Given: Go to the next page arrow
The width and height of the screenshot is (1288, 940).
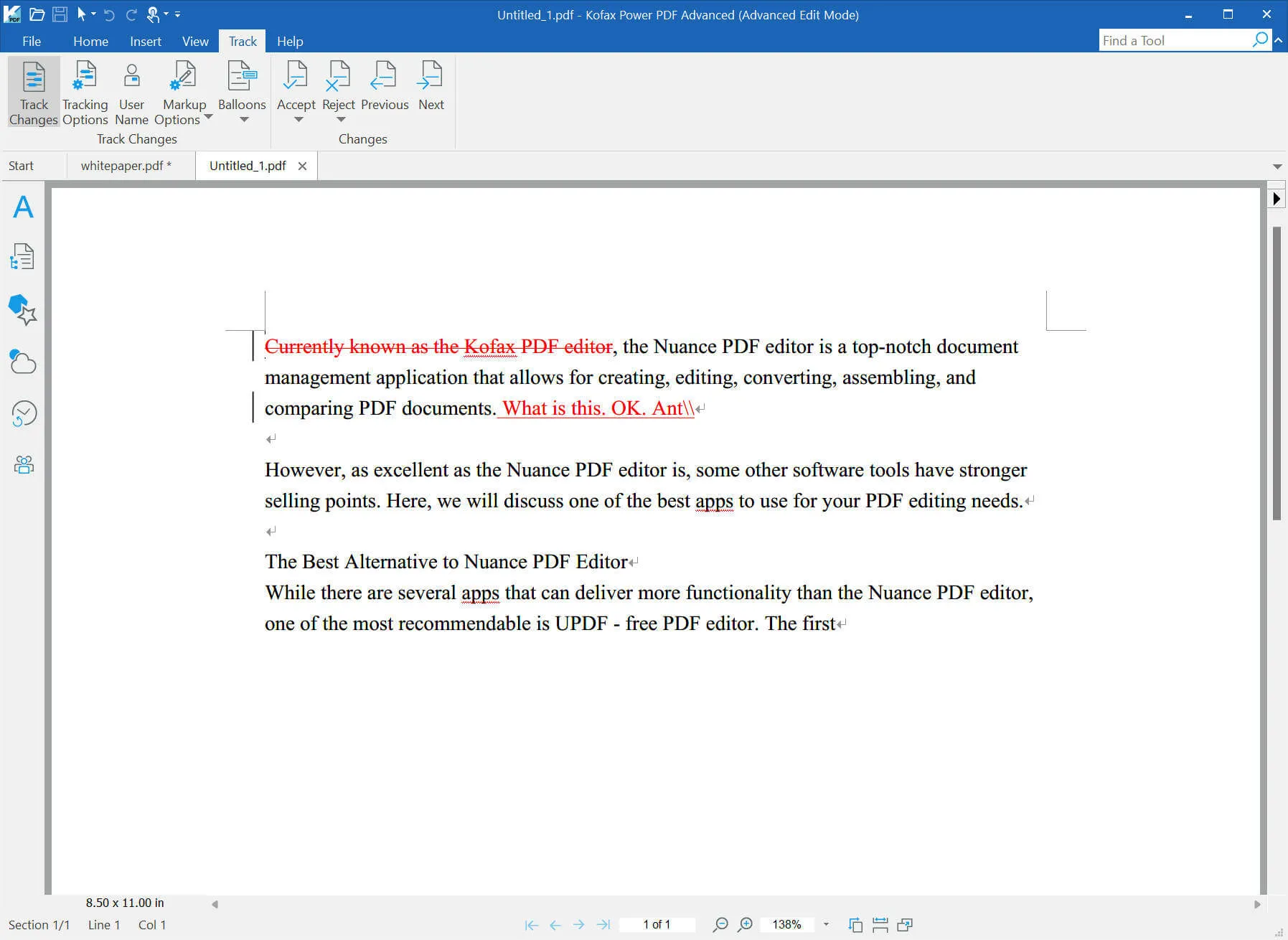Looking at the screenshot, I should pos(579,925).
